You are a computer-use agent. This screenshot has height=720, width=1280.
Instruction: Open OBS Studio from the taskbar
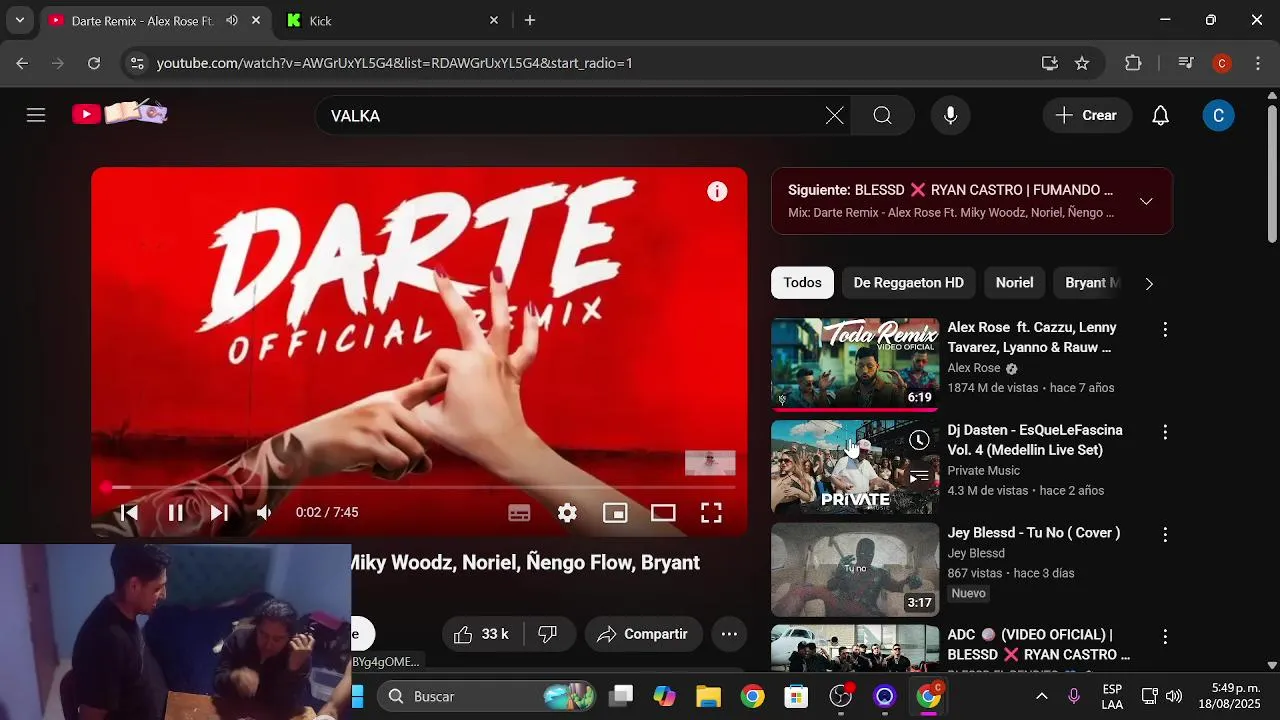tap(840, 696)
